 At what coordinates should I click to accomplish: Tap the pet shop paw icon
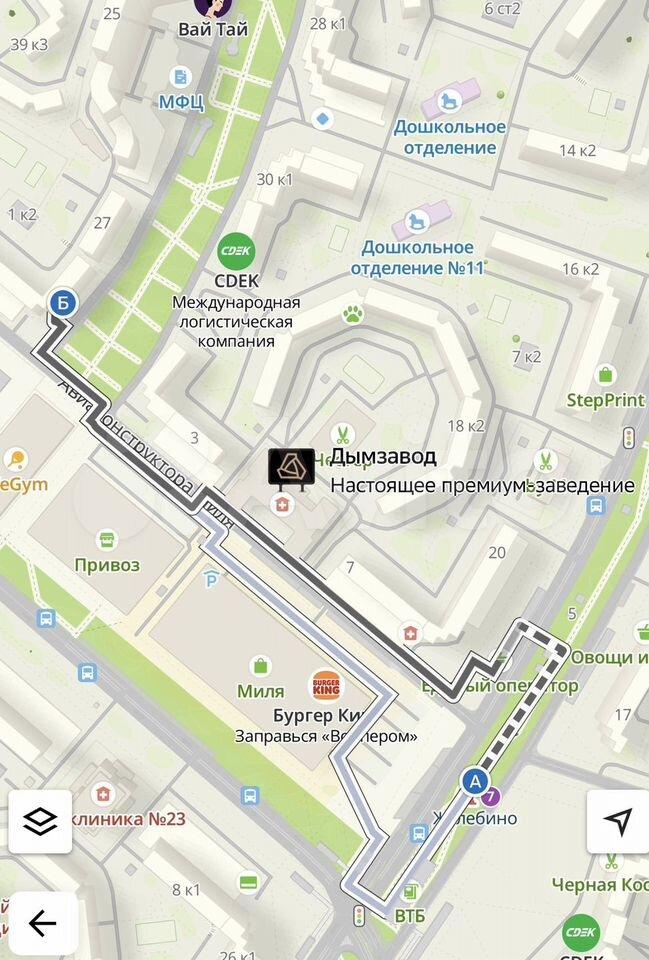coord(353,315)
